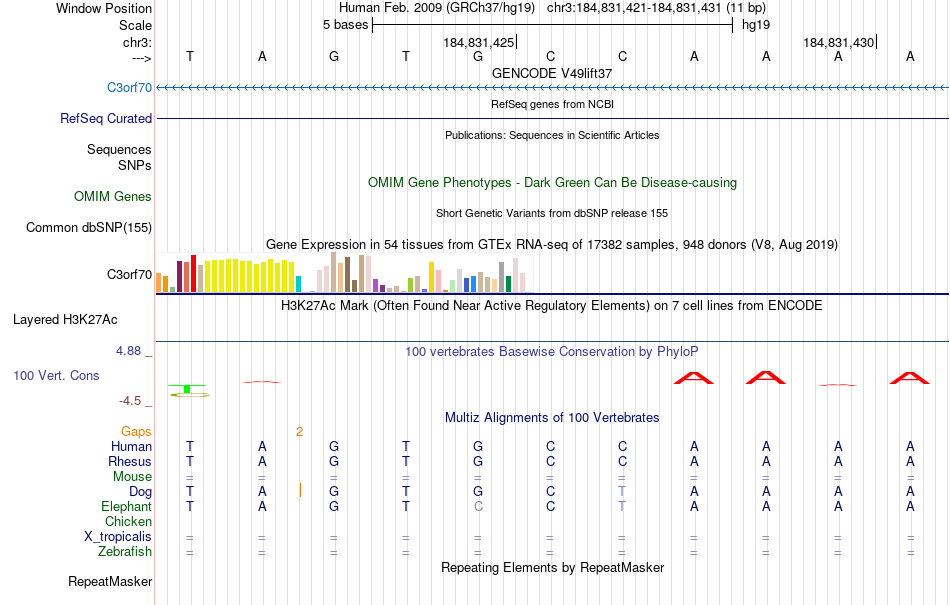Click the RepeatMasker track label

(x=110, y=582)
